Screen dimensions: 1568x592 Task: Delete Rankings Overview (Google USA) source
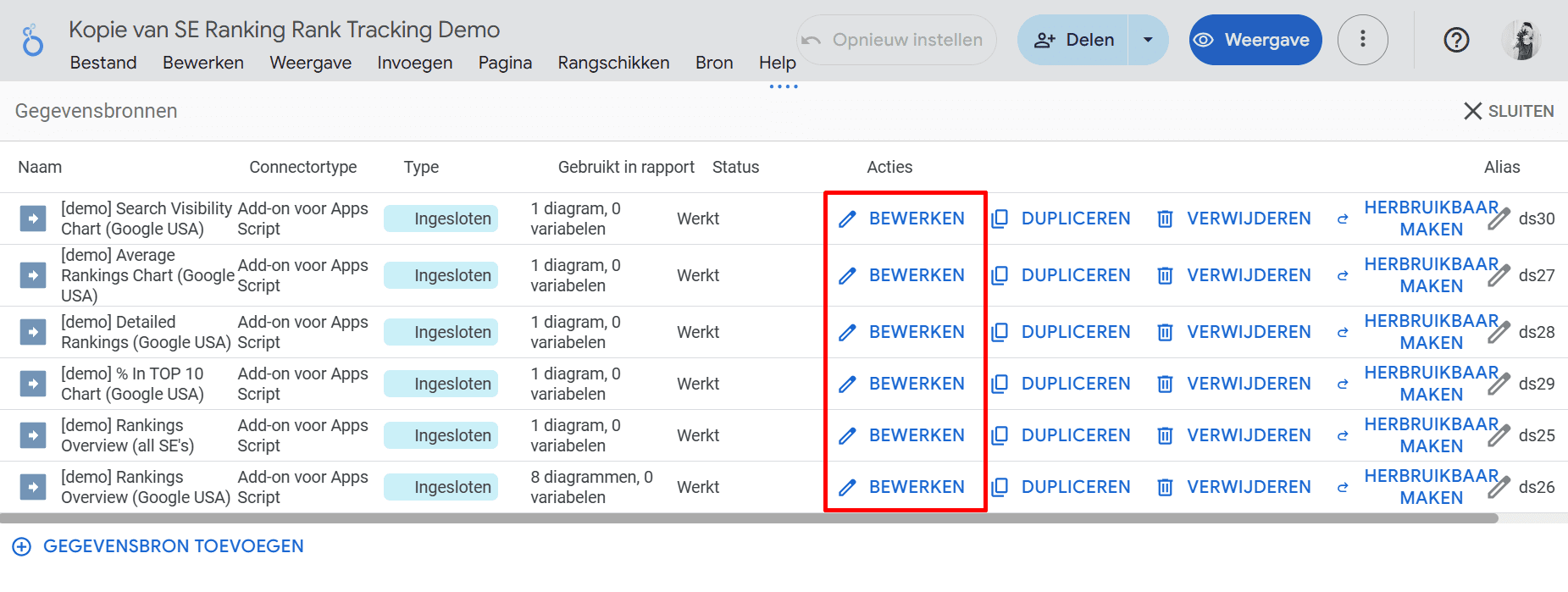[1234, 487]
